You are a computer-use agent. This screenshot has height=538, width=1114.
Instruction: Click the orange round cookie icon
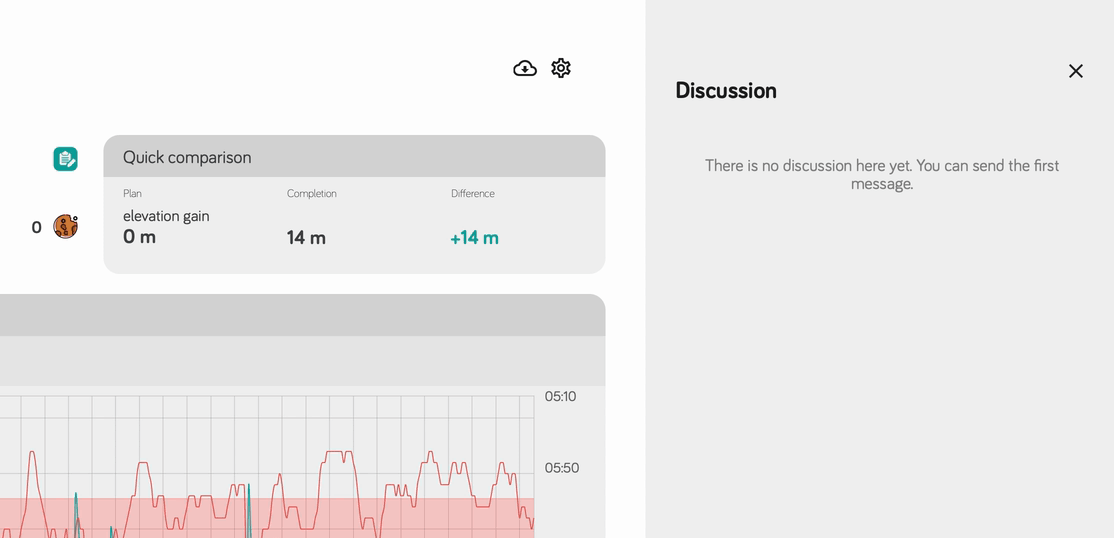[x=66, y=227]
